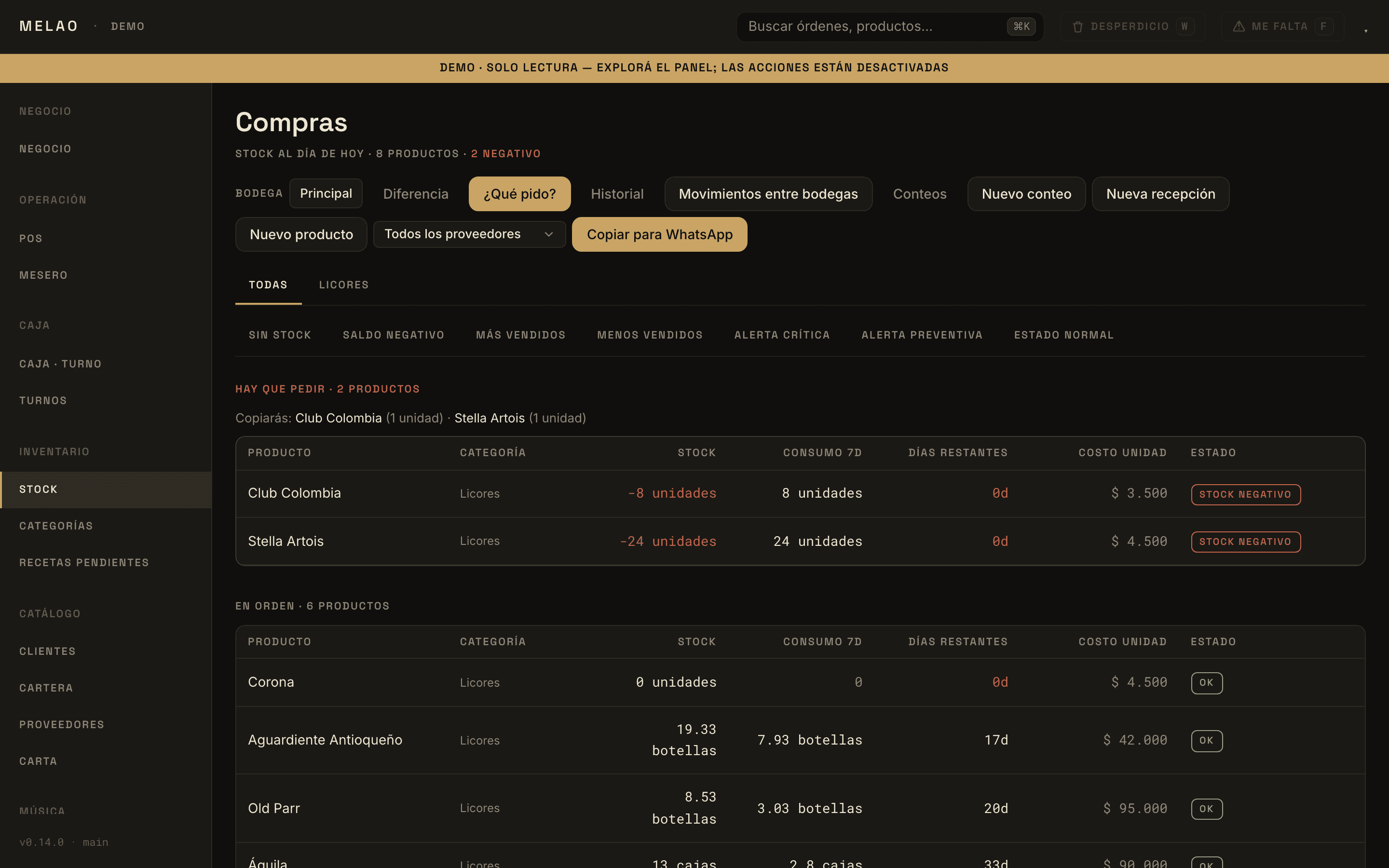The height and width of the screenshot is (868, 1389).
Task: Open the Todos los proveedores dropdown
Action: (469, 234)
